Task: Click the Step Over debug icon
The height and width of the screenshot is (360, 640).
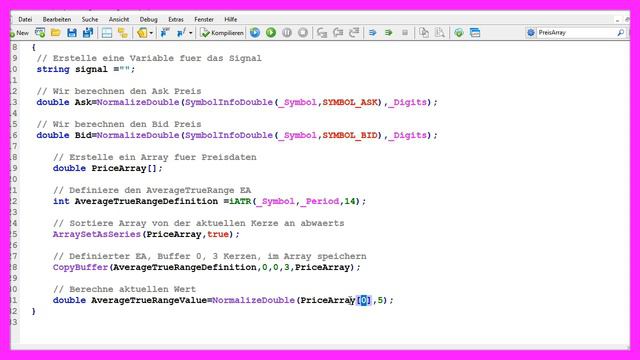Action: pyautogui.click(x=338, y=33)
